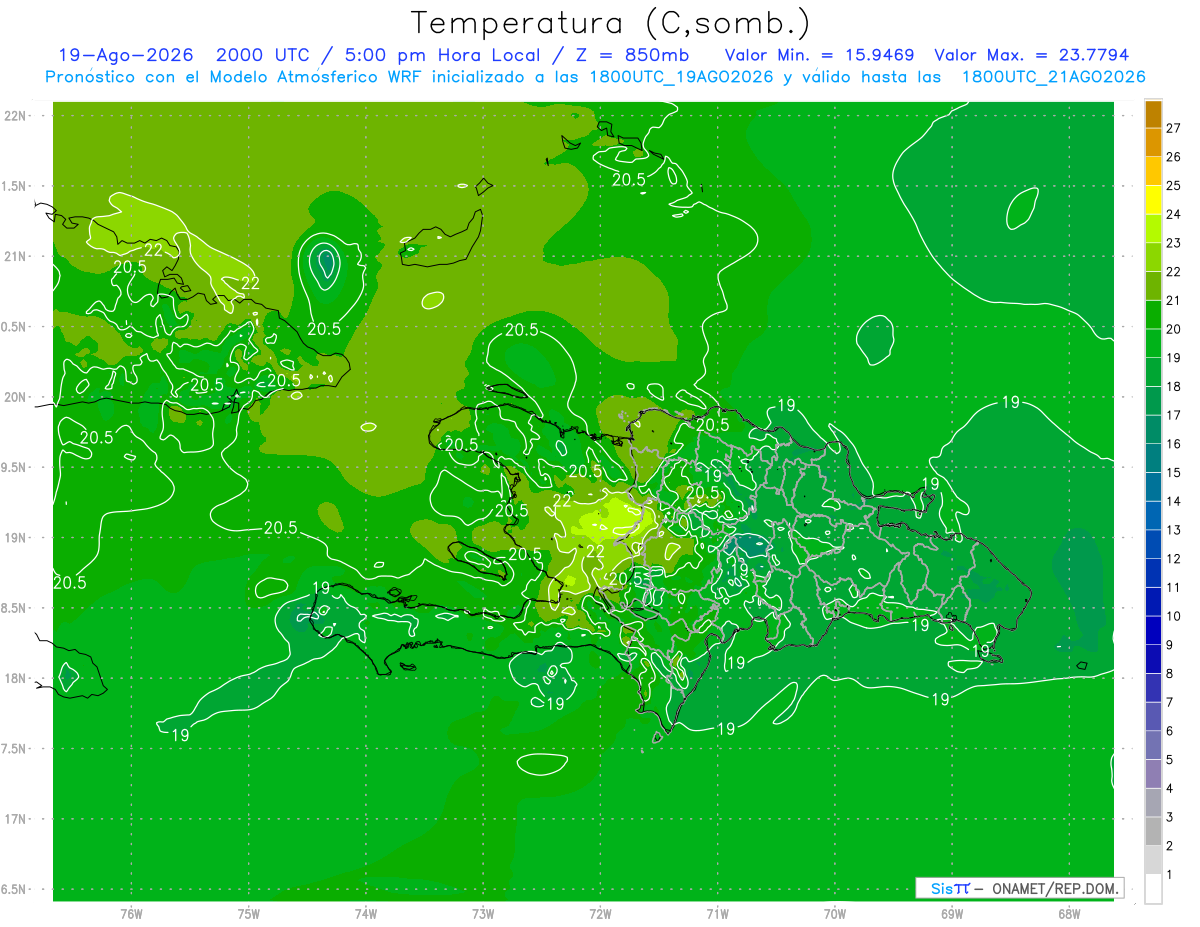Viewport: 1200px width, 927px height.
Task: Pick the light gray swatch between 1 and 2
Action: pyautogui.click(x=1153, y=860)
